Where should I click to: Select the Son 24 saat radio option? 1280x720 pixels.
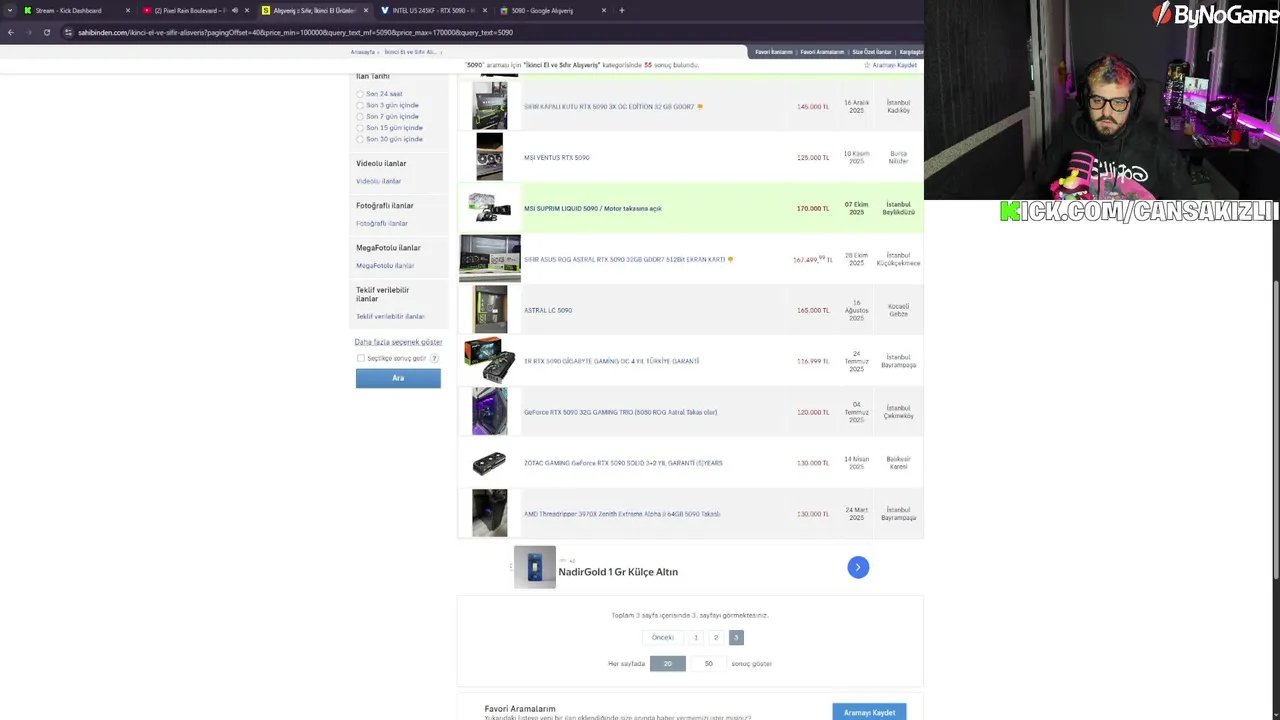pos(360,94)
